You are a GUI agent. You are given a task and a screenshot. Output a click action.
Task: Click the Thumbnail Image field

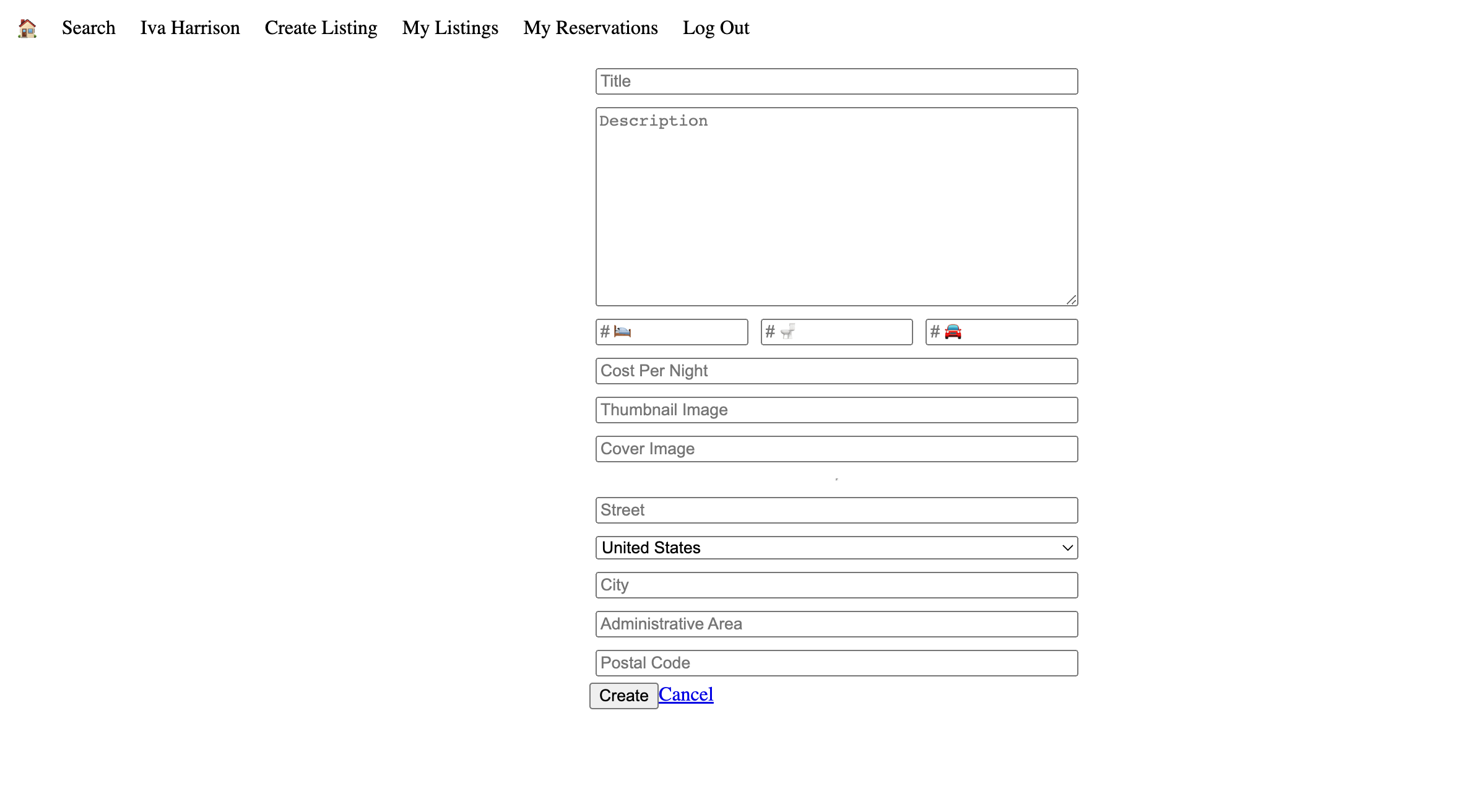tap(836, 409)
